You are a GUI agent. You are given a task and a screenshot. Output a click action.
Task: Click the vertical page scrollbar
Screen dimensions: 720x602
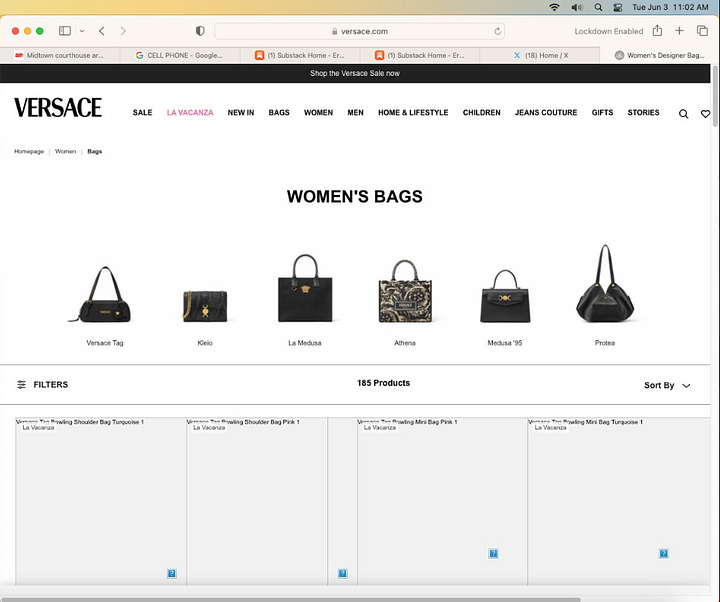point(715,96)
